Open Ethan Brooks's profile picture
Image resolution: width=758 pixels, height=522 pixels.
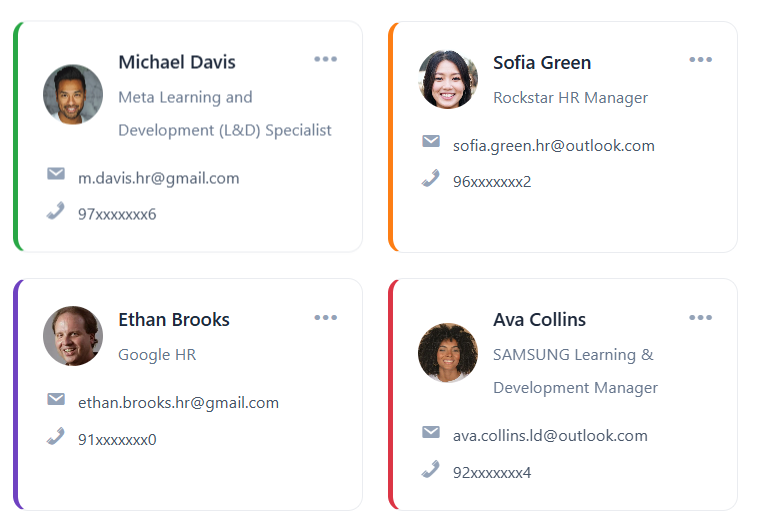coord(73,336)
